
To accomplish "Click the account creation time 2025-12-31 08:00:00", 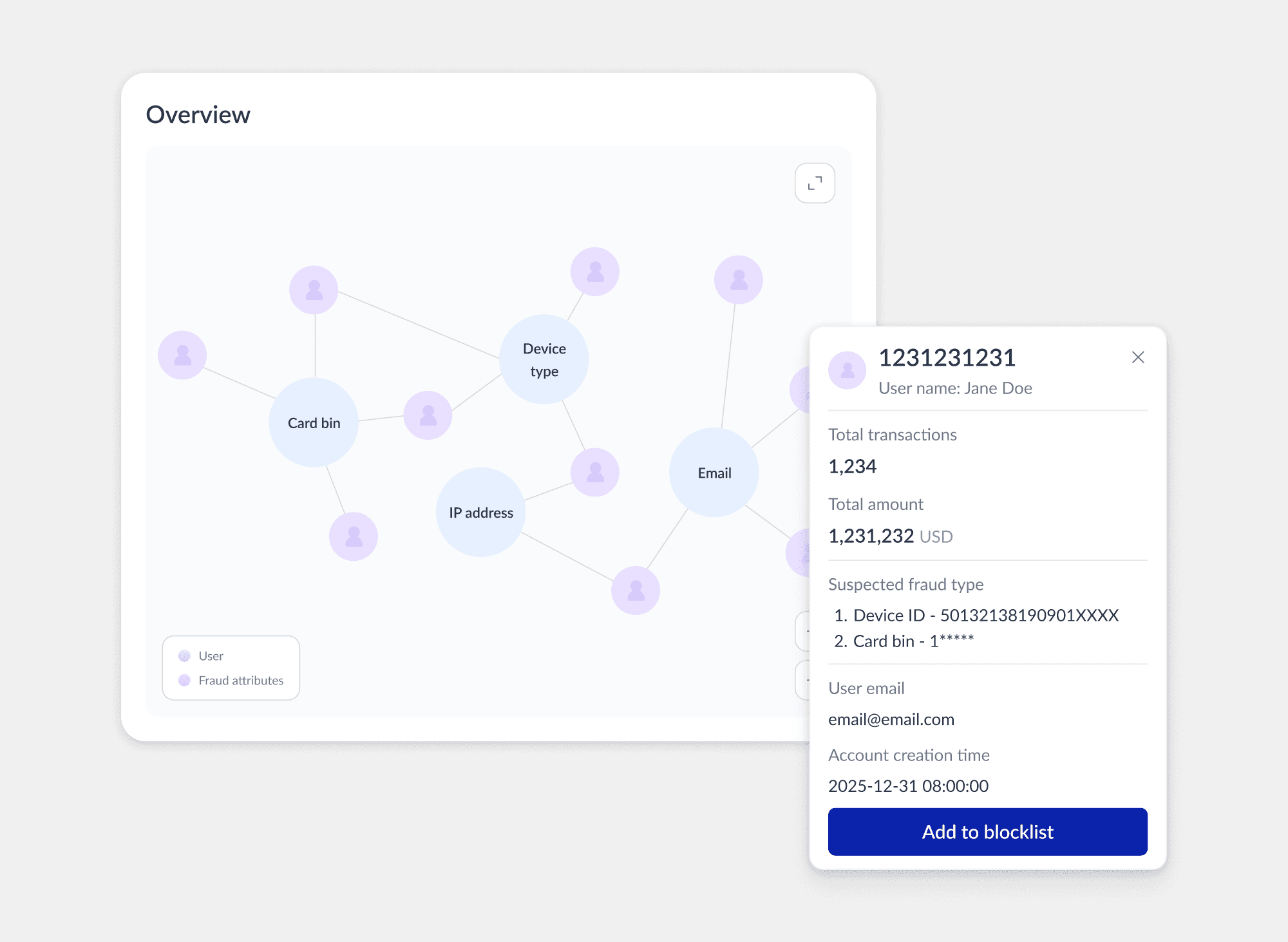I will coord(908,786).
